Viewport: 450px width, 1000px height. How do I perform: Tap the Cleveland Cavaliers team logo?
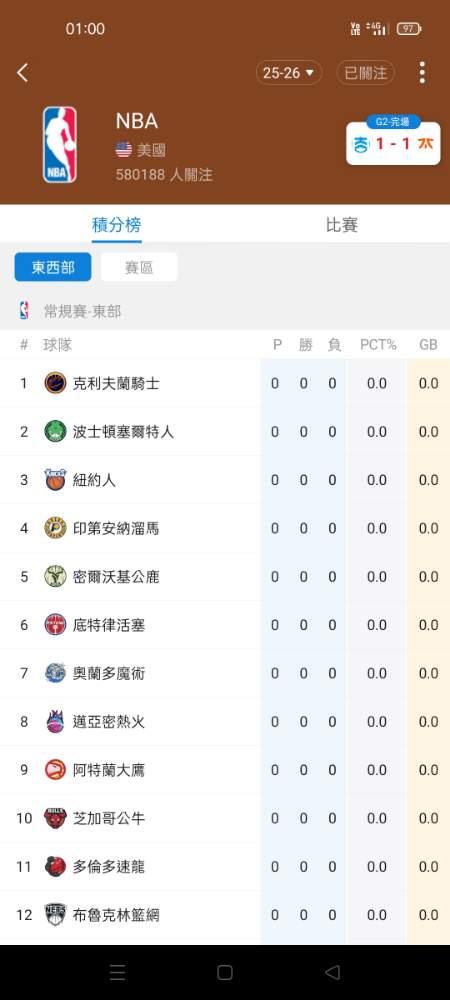[55, 383]
